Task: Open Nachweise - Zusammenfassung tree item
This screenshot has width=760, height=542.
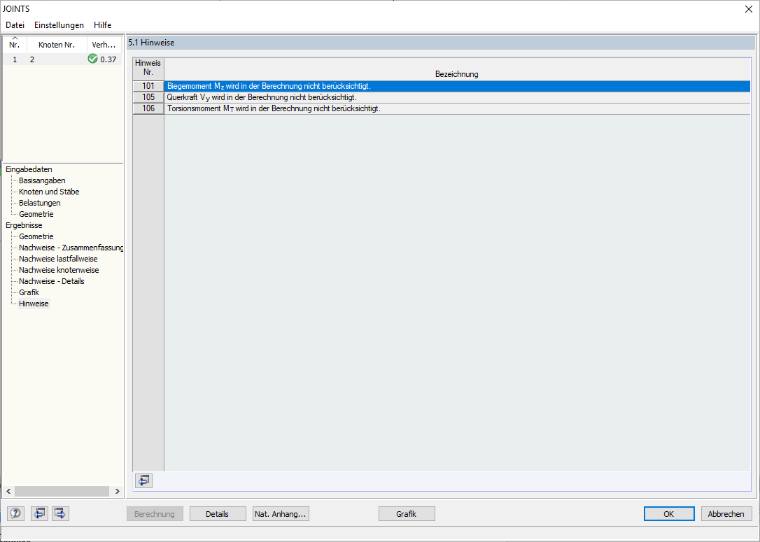Action: 71,247
